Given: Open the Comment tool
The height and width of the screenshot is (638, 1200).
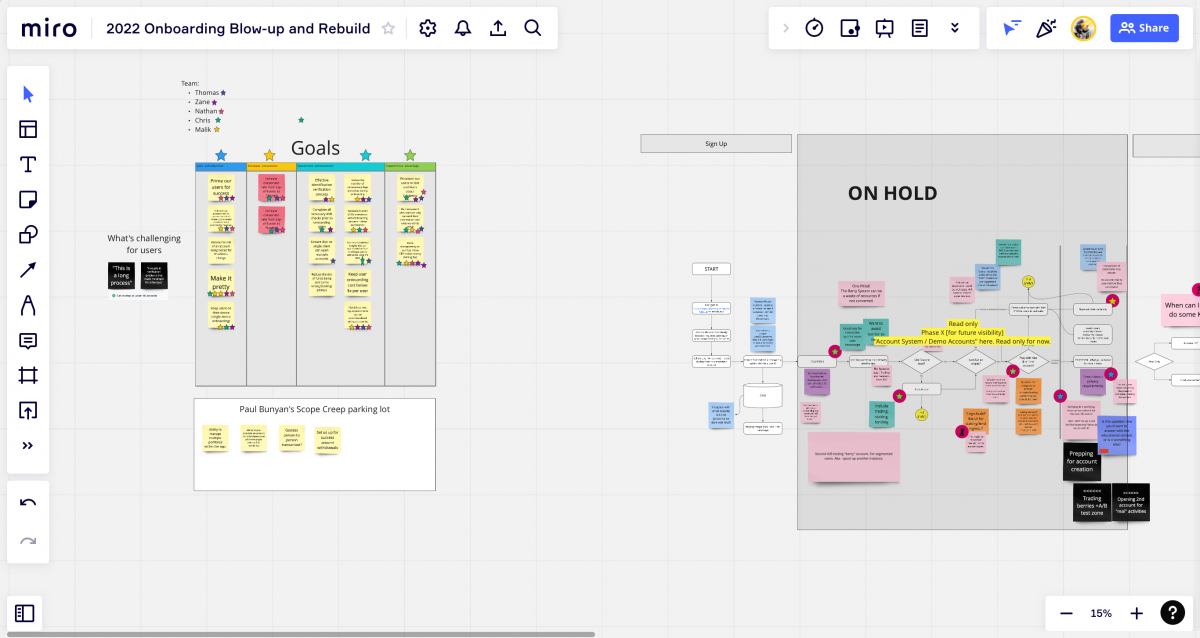Looking at the screenshot, I should (x=28, y=340).
